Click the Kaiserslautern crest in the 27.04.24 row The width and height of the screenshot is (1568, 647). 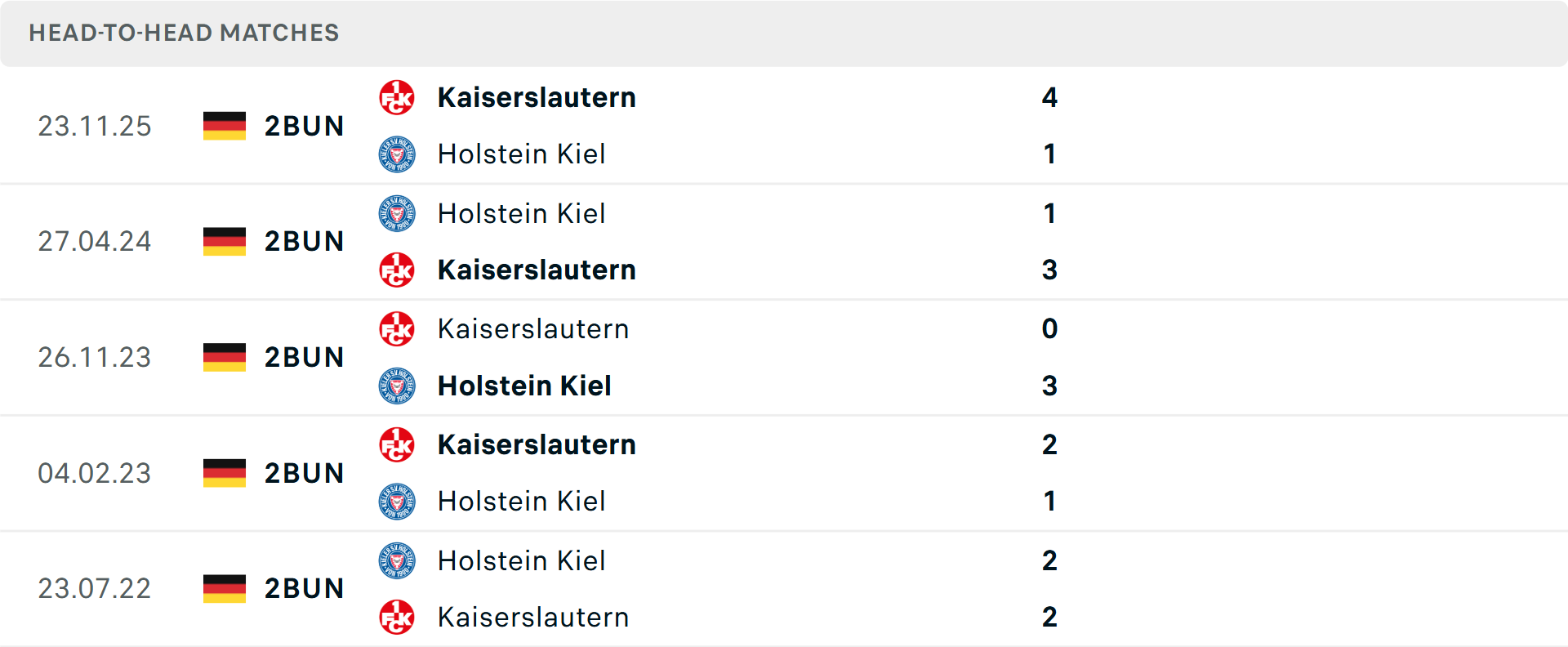tap(398, 270)
